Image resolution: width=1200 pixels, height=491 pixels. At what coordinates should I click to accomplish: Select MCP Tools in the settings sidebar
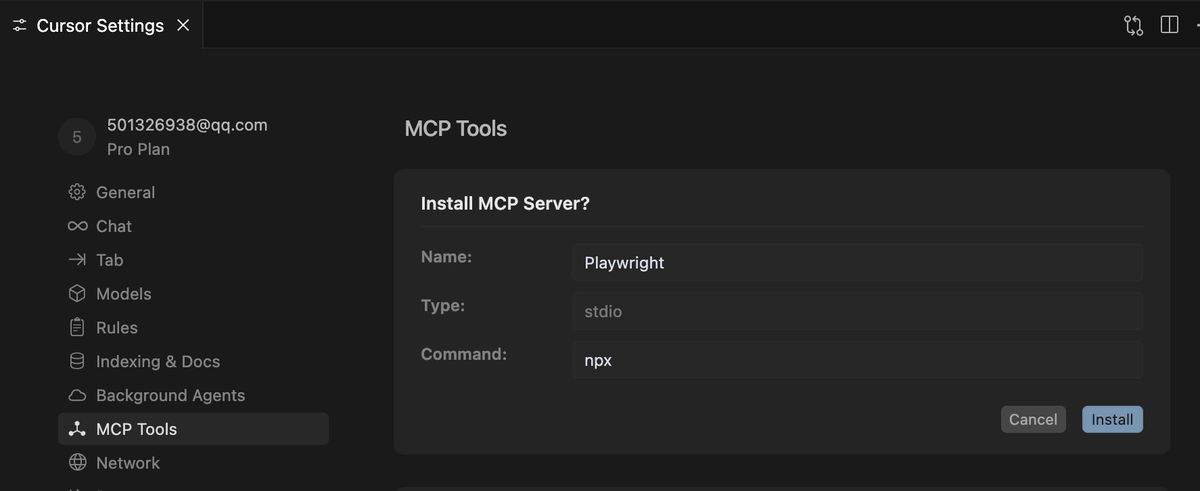[x=136, y=429]
